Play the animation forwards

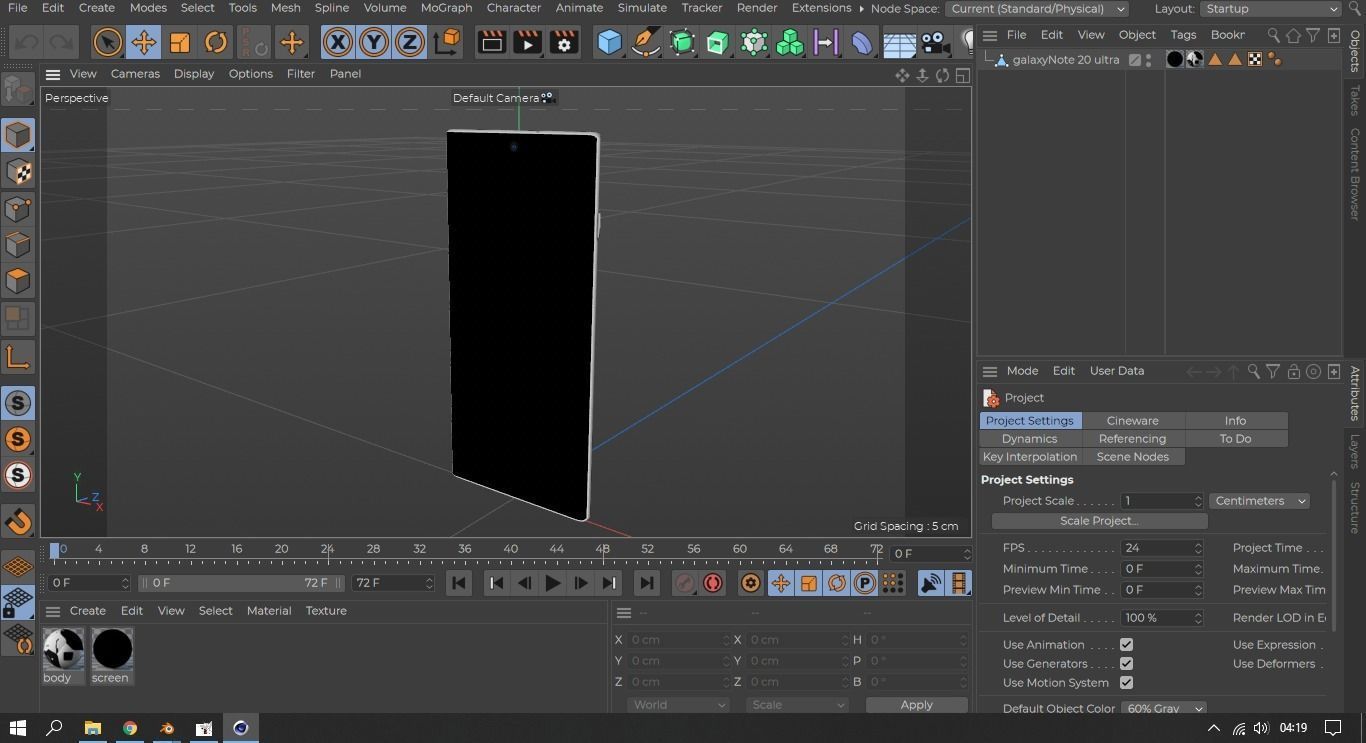[x=552, y=583]
